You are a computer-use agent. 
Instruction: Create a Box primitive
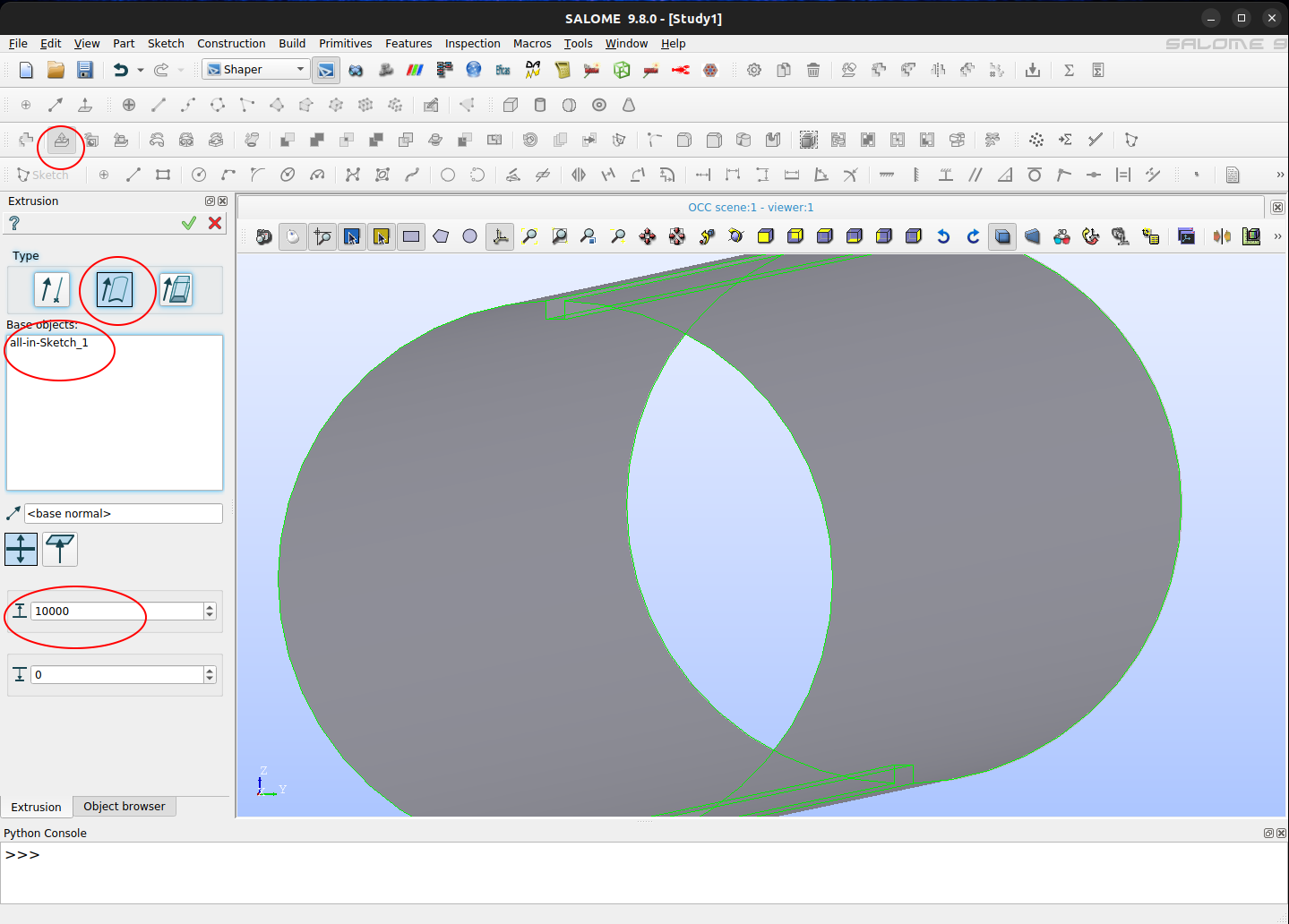click(x=511, y=105)
